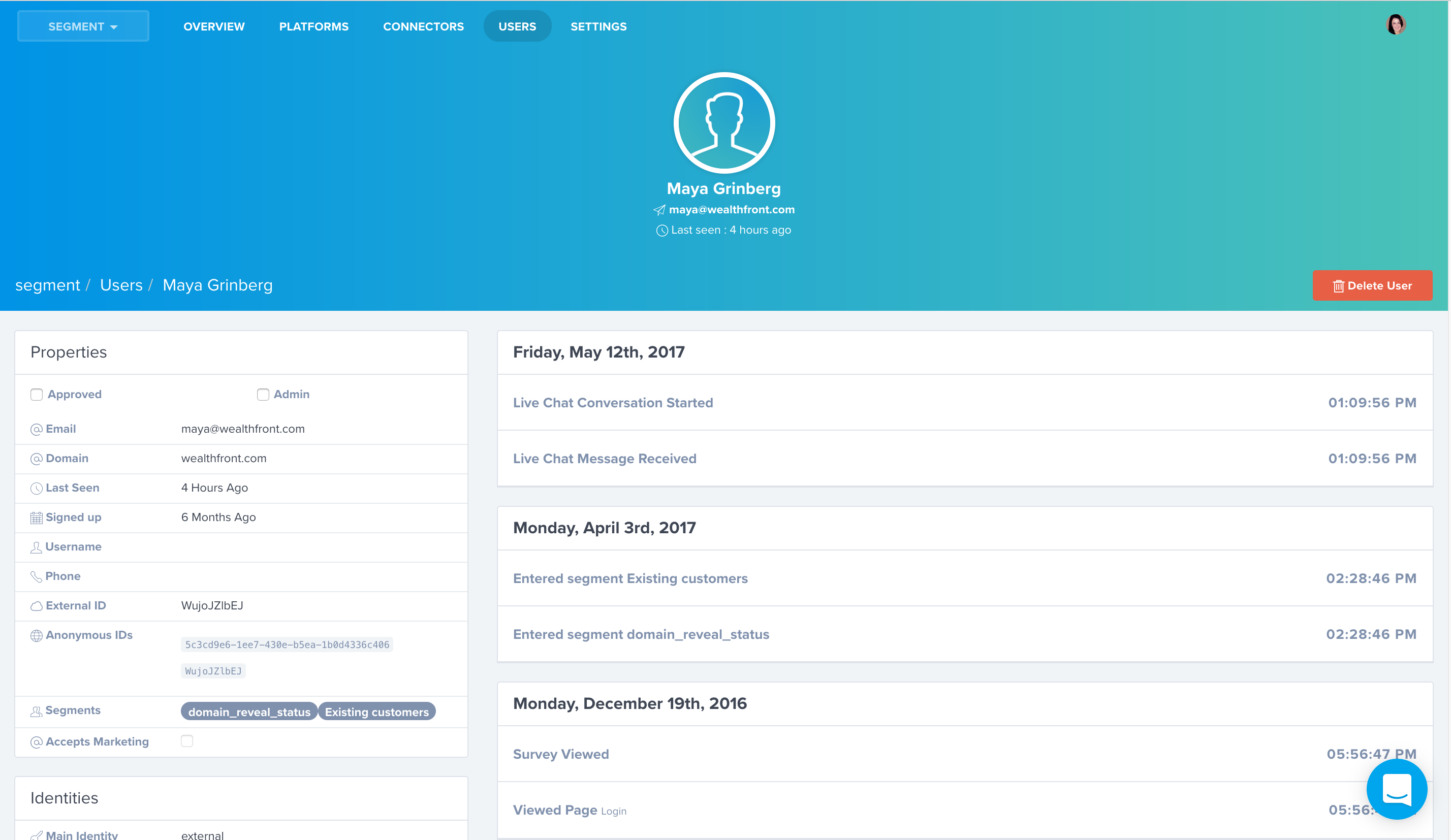Image resolution: width=1451 pixels, height=840 pixels.
Task: Select the maya@wealthfront.com value in Properties
Action: click(x=243, y=429)
